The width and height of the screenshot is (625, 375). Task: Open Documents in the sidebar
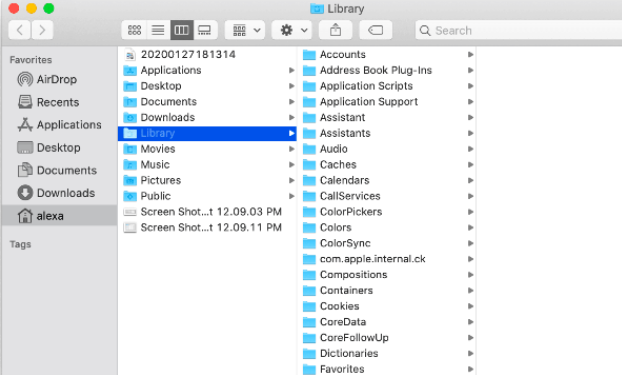59,170
